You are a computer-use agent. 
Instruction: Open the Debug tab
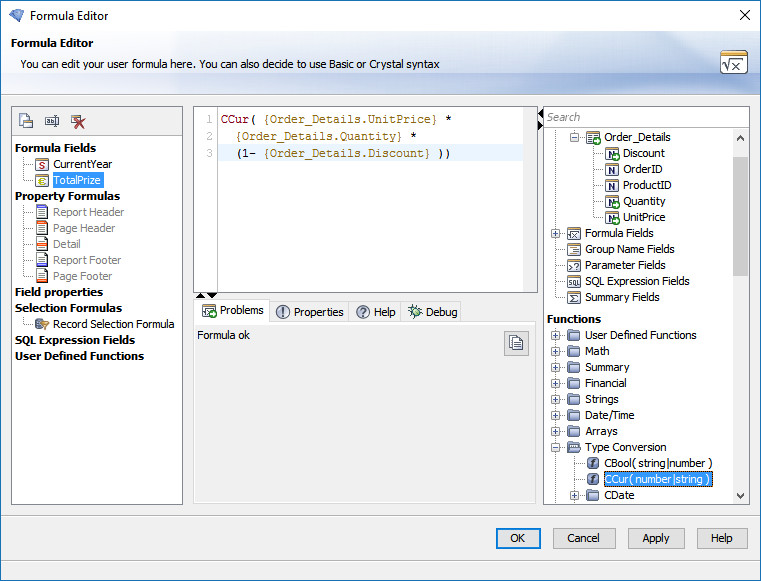(433, 312)
